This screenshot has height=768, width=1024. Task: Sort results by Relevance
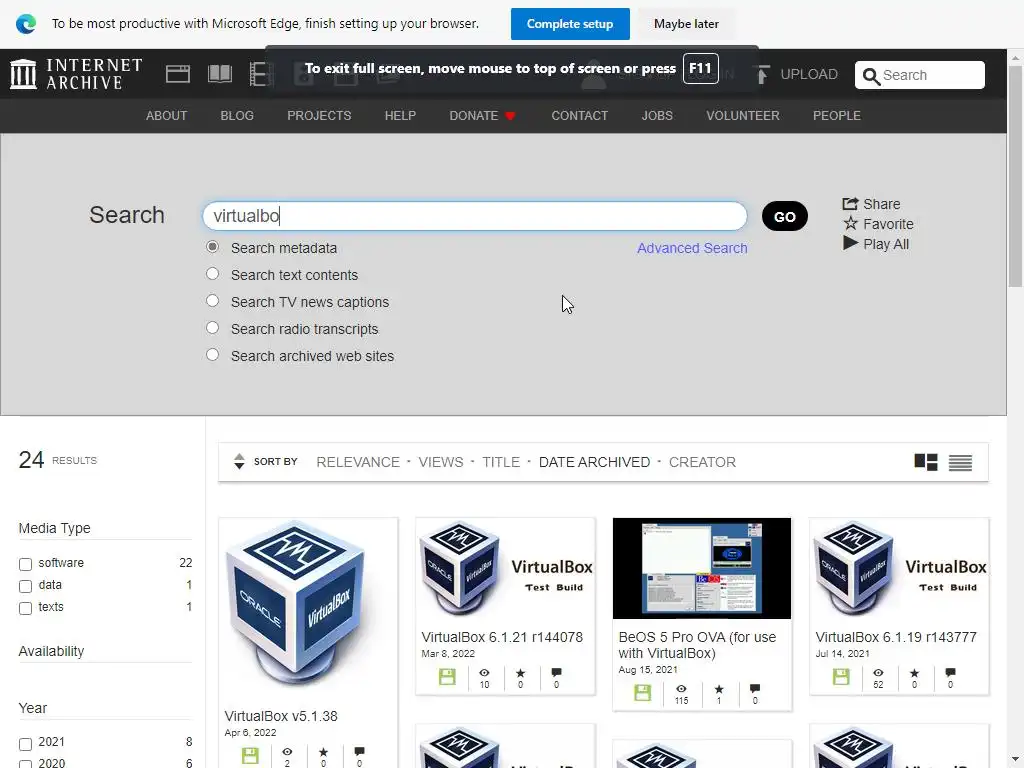(x=358, y=462)
